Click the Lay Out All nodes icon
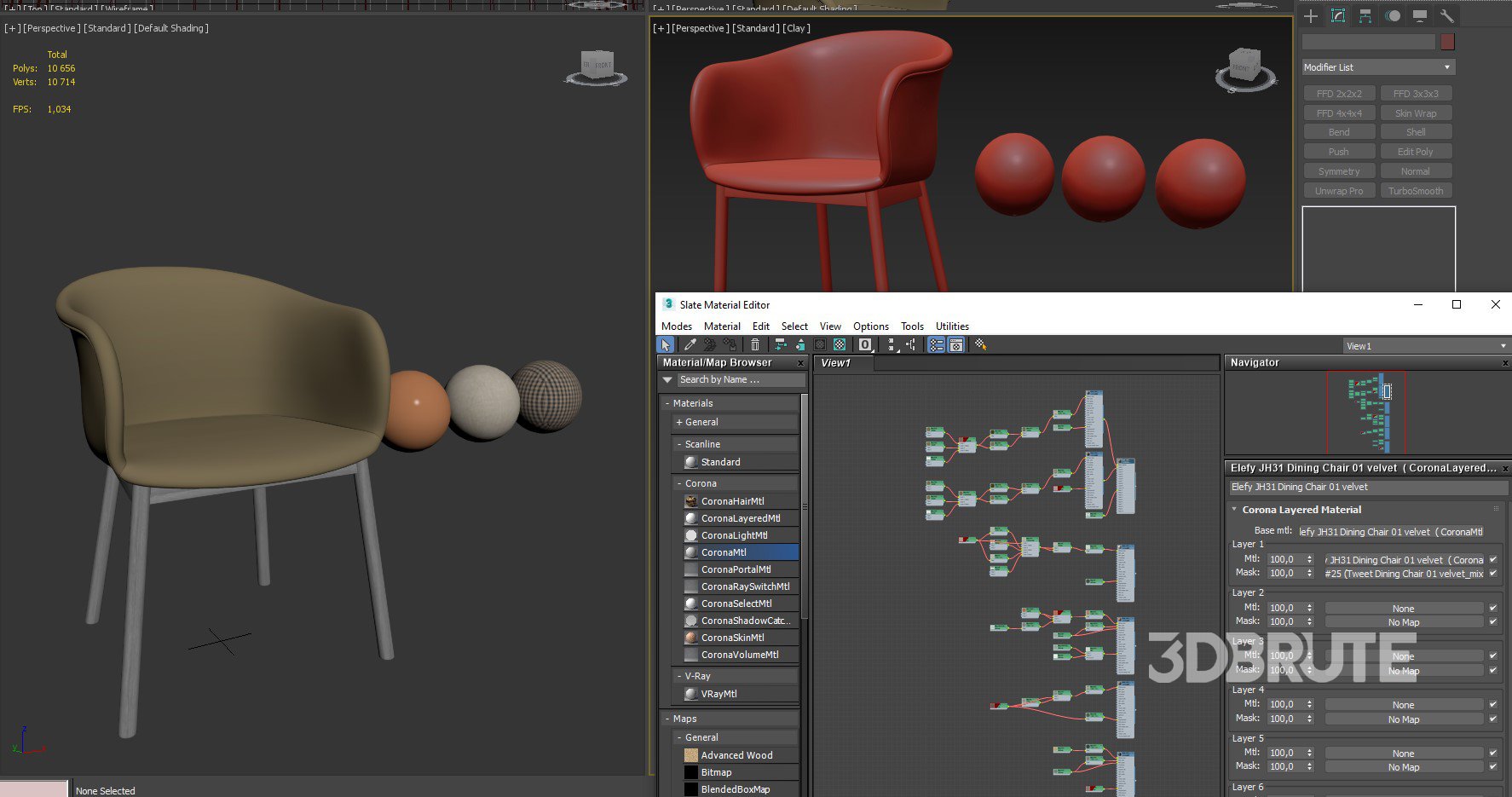The image size is (1512, 797). coord(890,344)
